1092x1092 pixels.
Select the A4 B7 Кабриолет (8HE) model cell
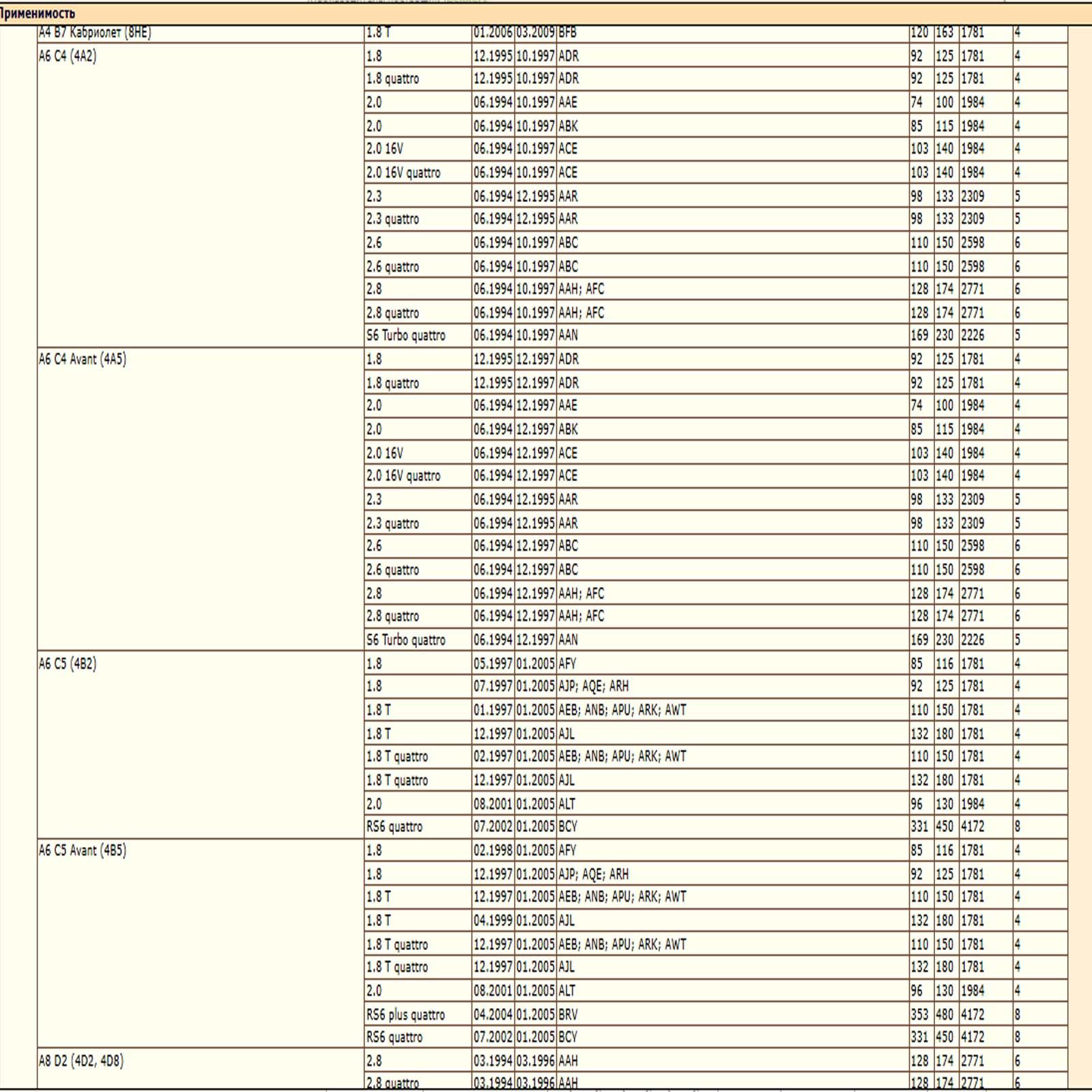tap(95, 33)
